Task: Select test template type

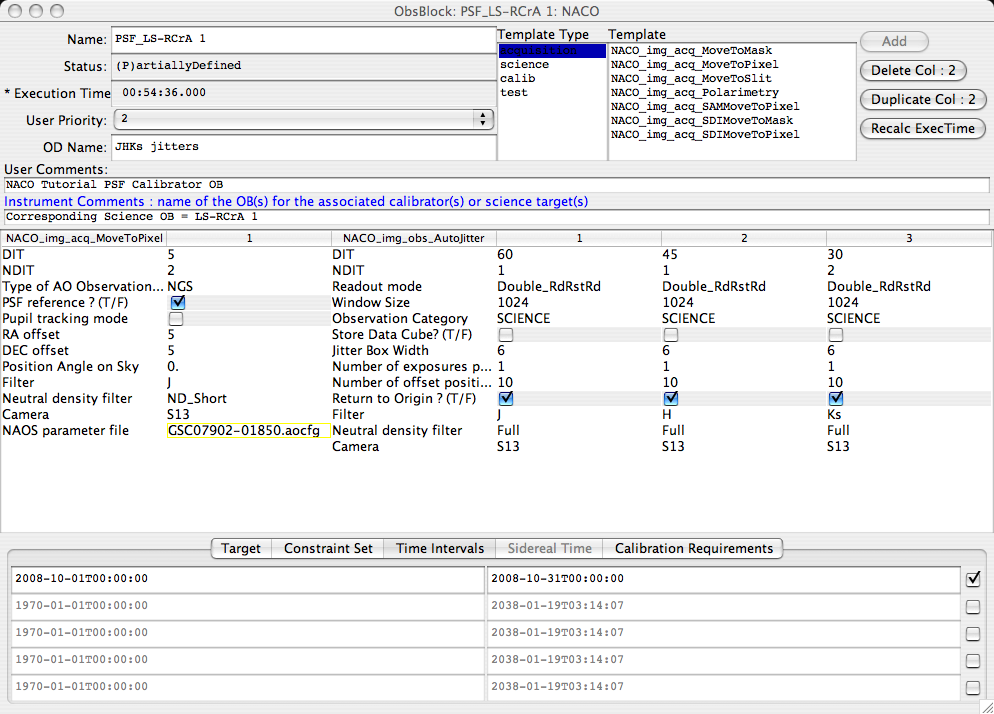Action: 552,93
